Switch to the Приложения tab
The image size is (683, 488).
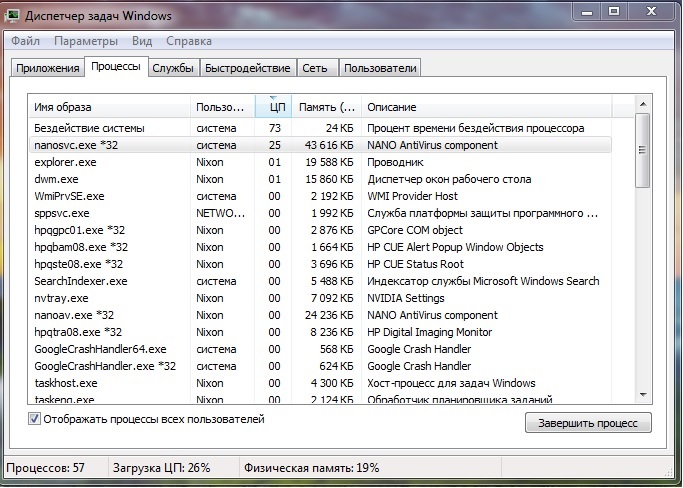point(47,68)
